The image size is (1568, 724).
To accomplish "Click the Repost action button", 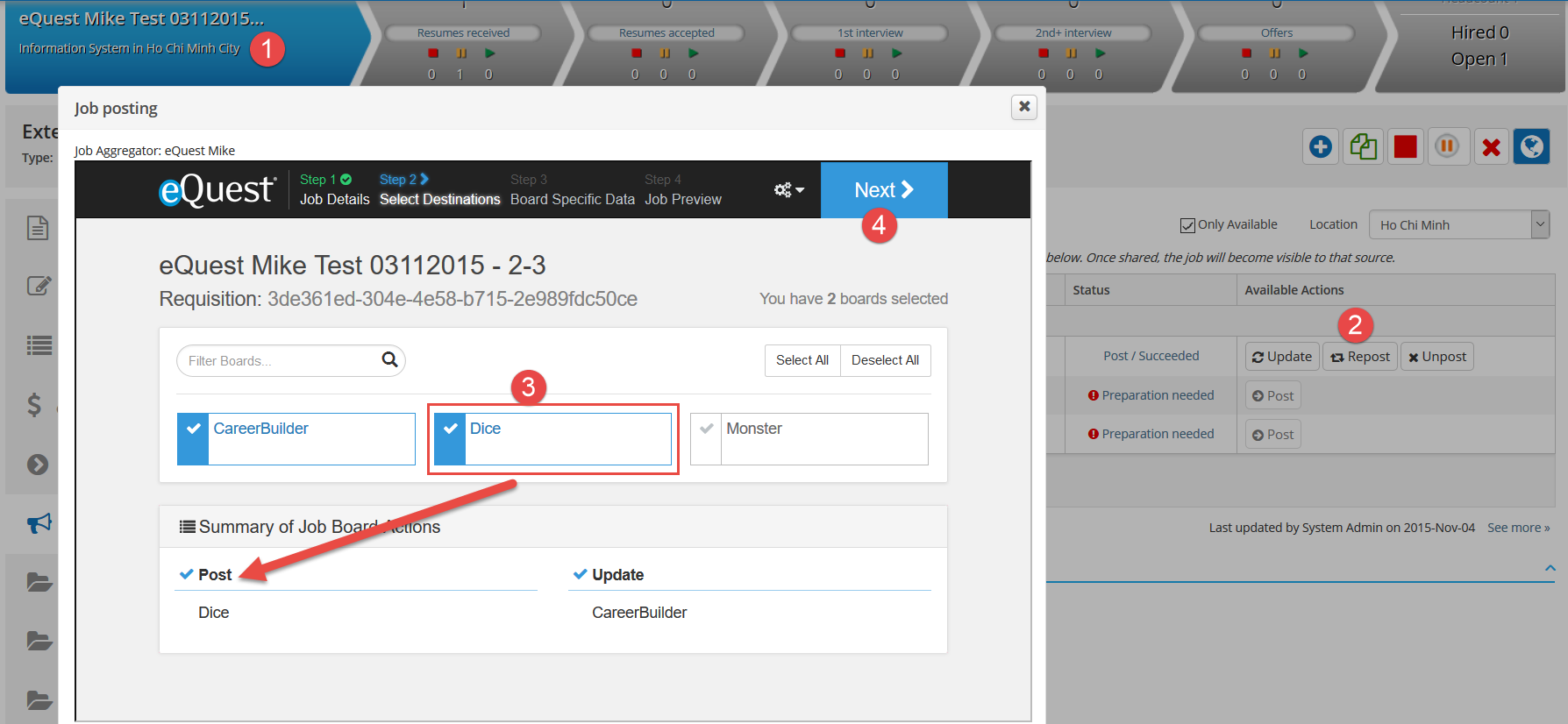I will click(1360, 357).
